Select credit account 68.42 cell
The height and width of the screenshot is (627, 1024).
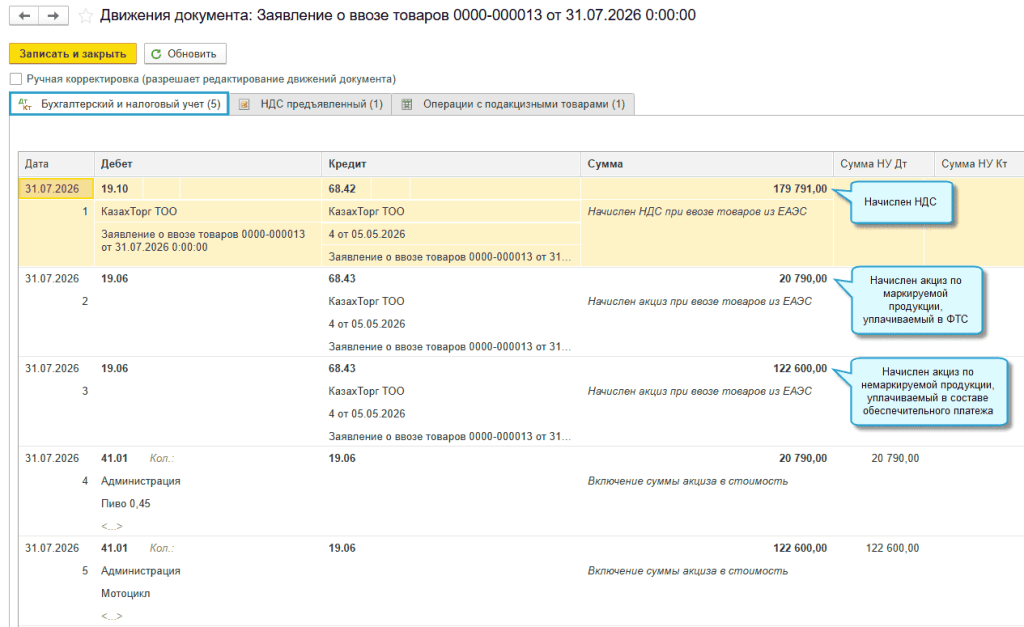tap(347, 189)
